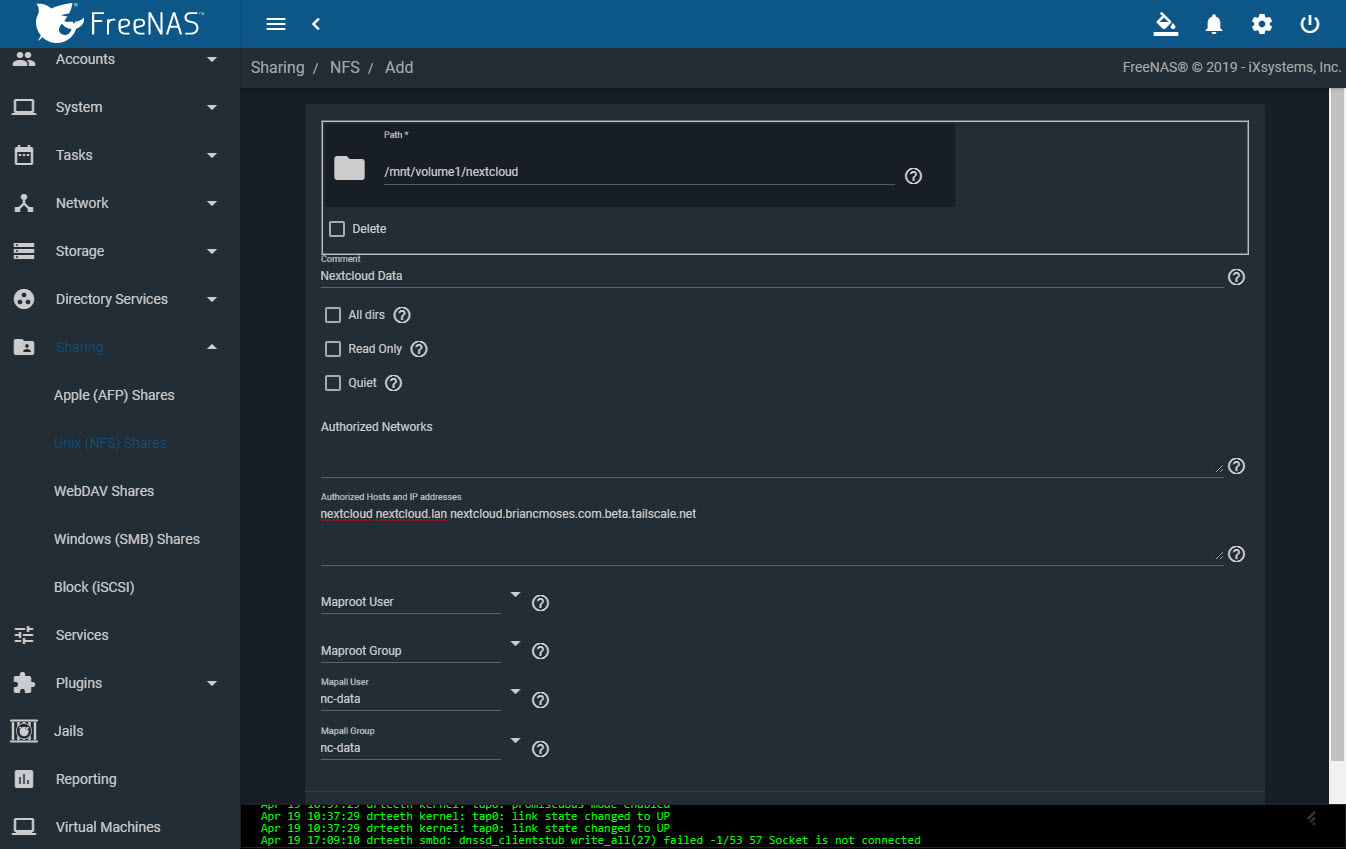The image size is (1346, 849).
Task: Enable the Quiet checkbox
Action: tap(333, 383)
